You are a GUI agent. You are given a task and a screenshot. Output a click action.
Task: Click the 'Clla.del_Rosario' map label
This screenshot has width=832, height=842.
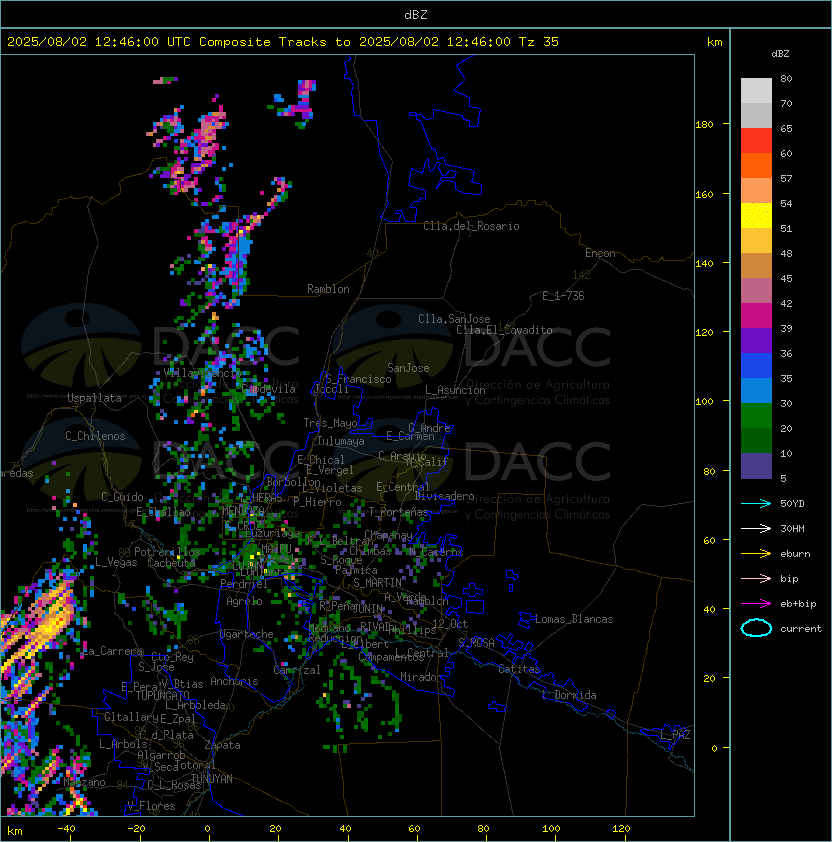point(471,226)
